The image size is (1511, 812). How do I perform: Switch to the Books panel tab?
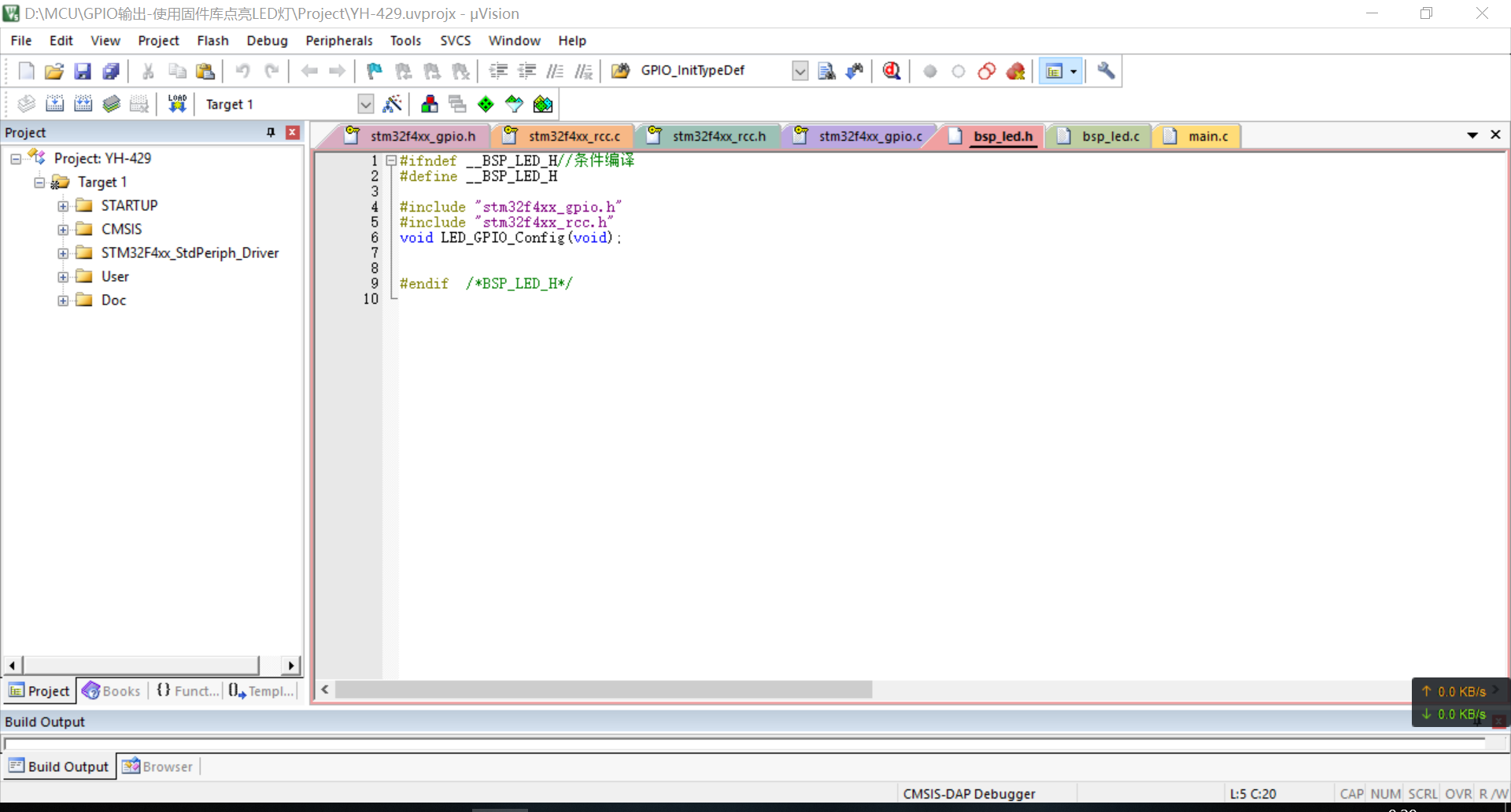[x=112, y=691]
